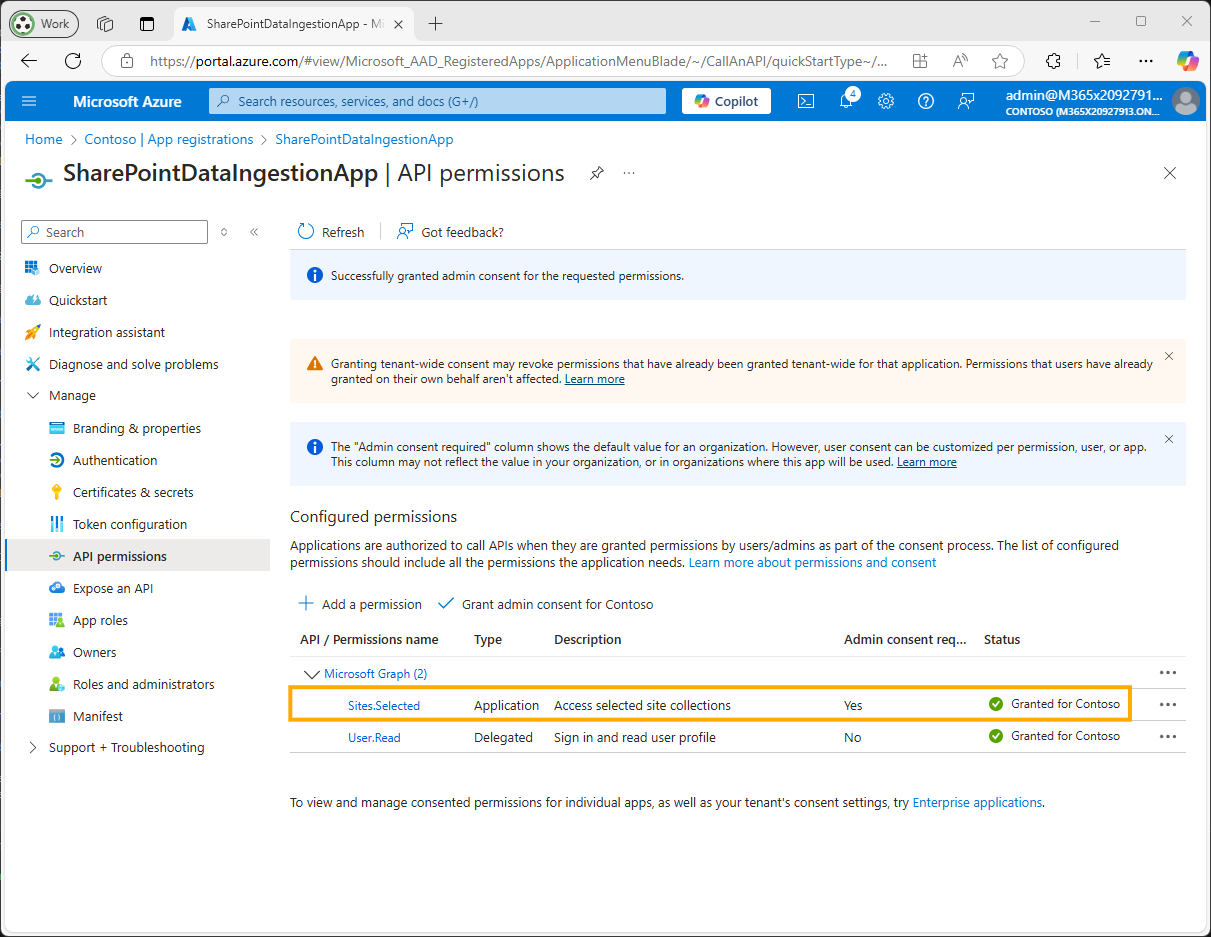Click SharePointDataIngestionApp breadcrumb
Viewport: 1211px width, 937px height.
(364, 139)
